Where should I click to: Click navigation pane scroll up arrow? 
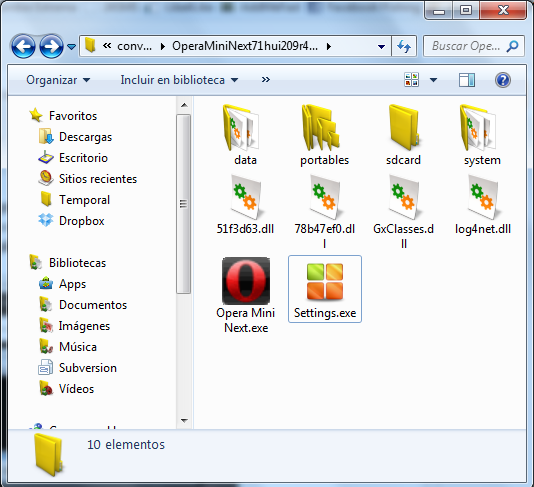coord(184,105)
